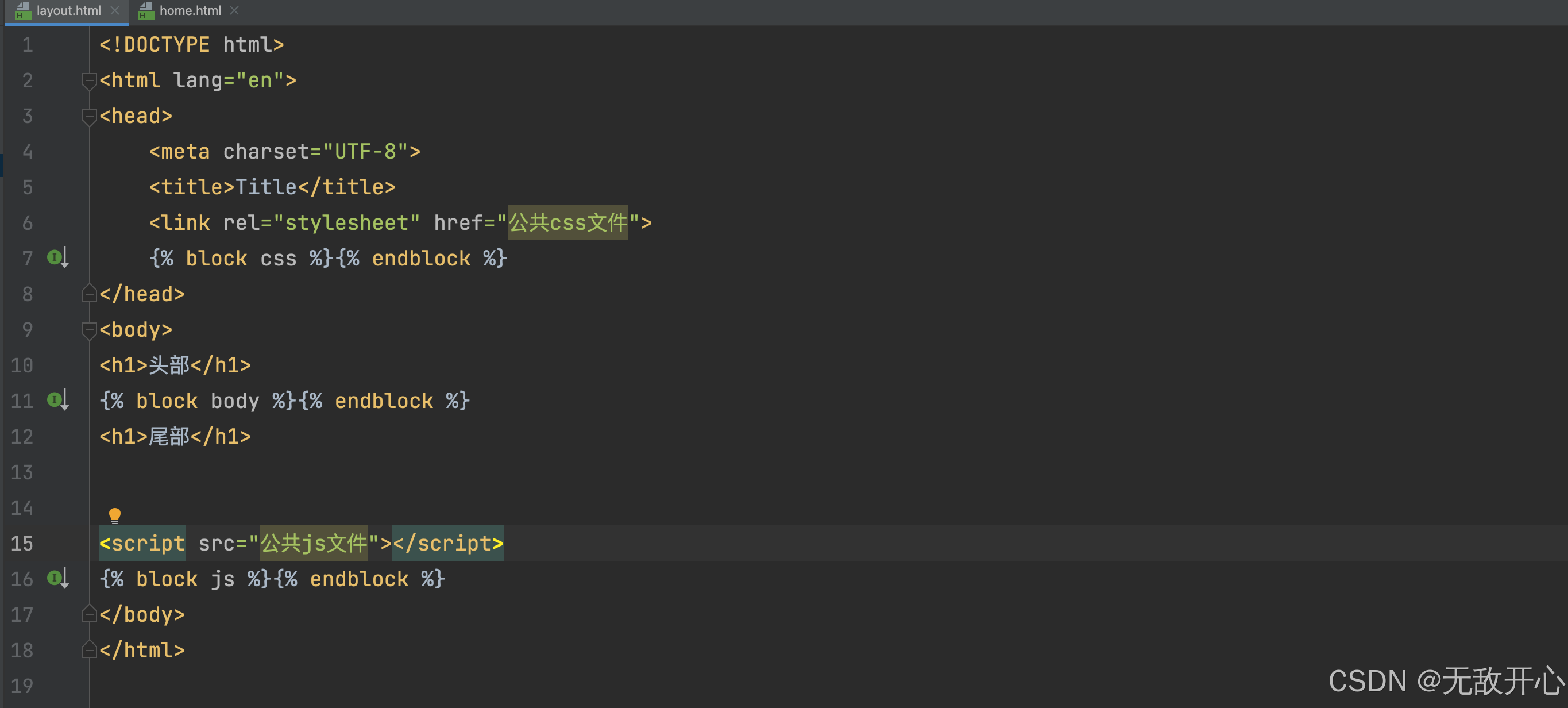1568x708 pixels.
Task: Click the 尾部 h1 heading line
Action: click(x=175, y=437)
